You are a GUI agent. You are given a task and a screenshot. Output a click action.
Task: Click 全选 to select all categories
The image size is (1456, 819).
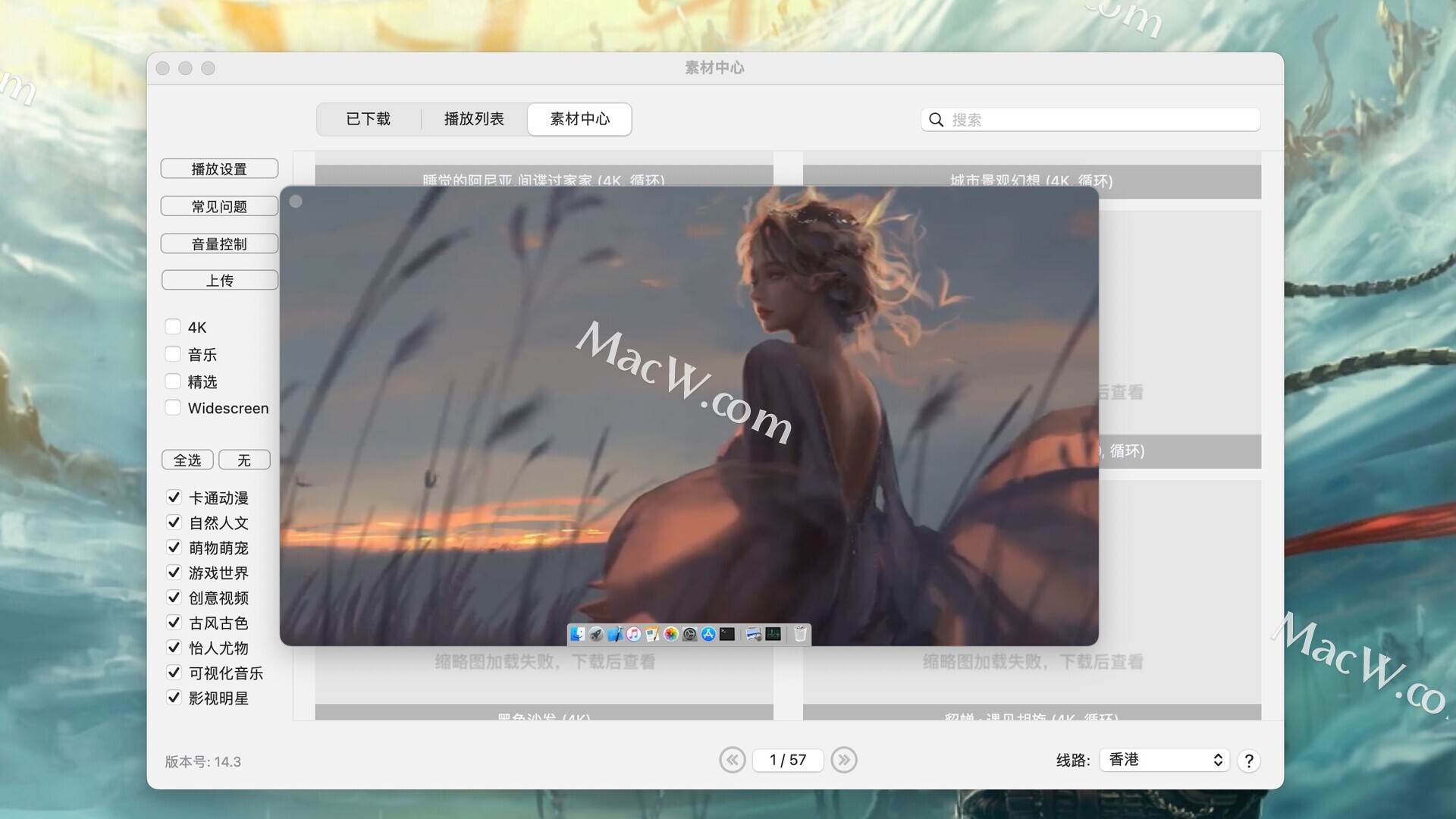coord(187,460)
